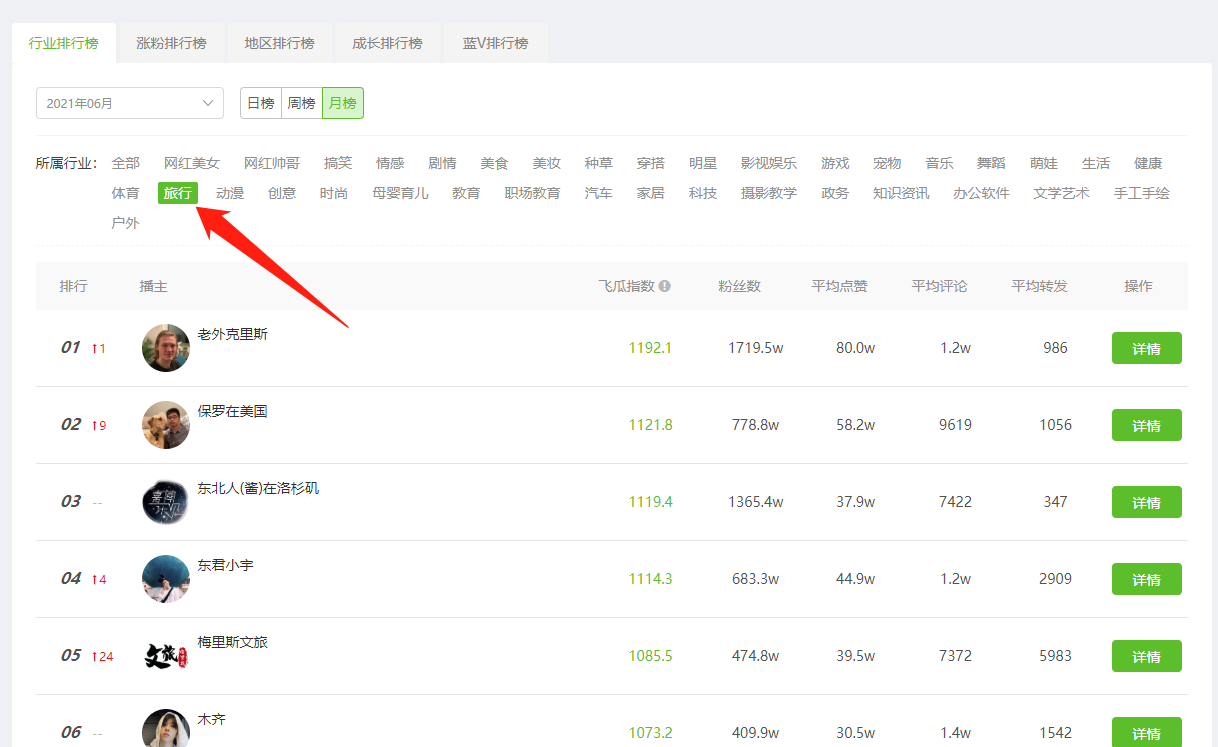Filter by the 美食 industry category
The width and height of the screenshot is (1218, 747).
click(494, 163)
